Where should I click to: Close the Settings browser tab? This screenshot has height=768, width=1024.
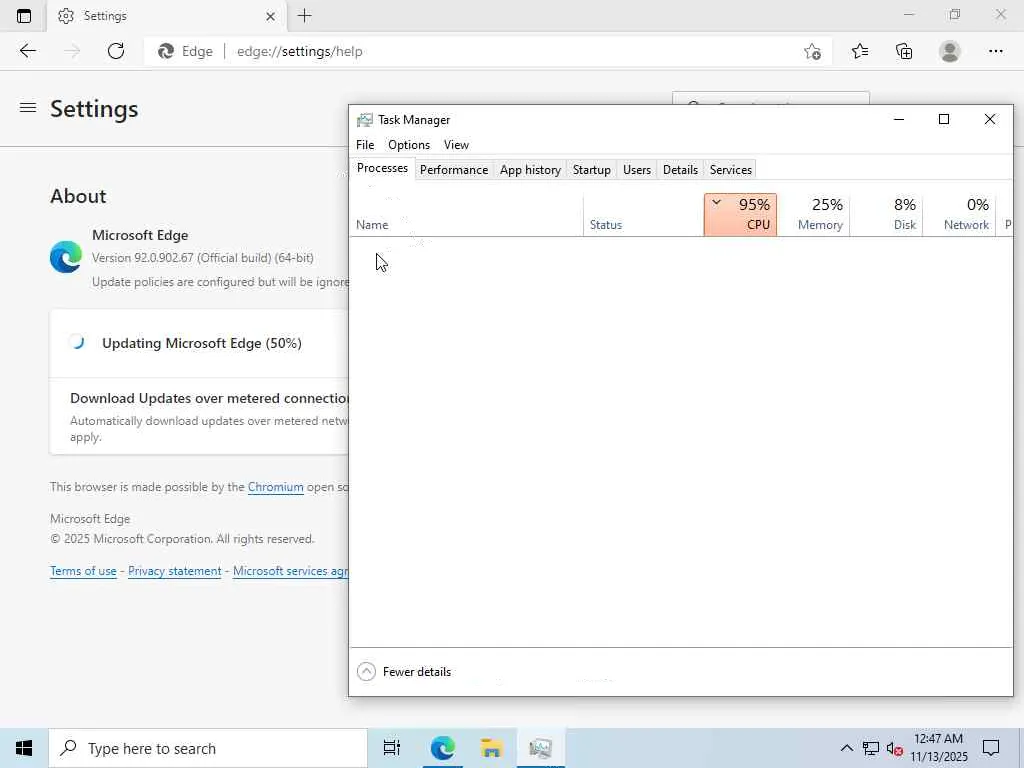[x=270, y=16]
